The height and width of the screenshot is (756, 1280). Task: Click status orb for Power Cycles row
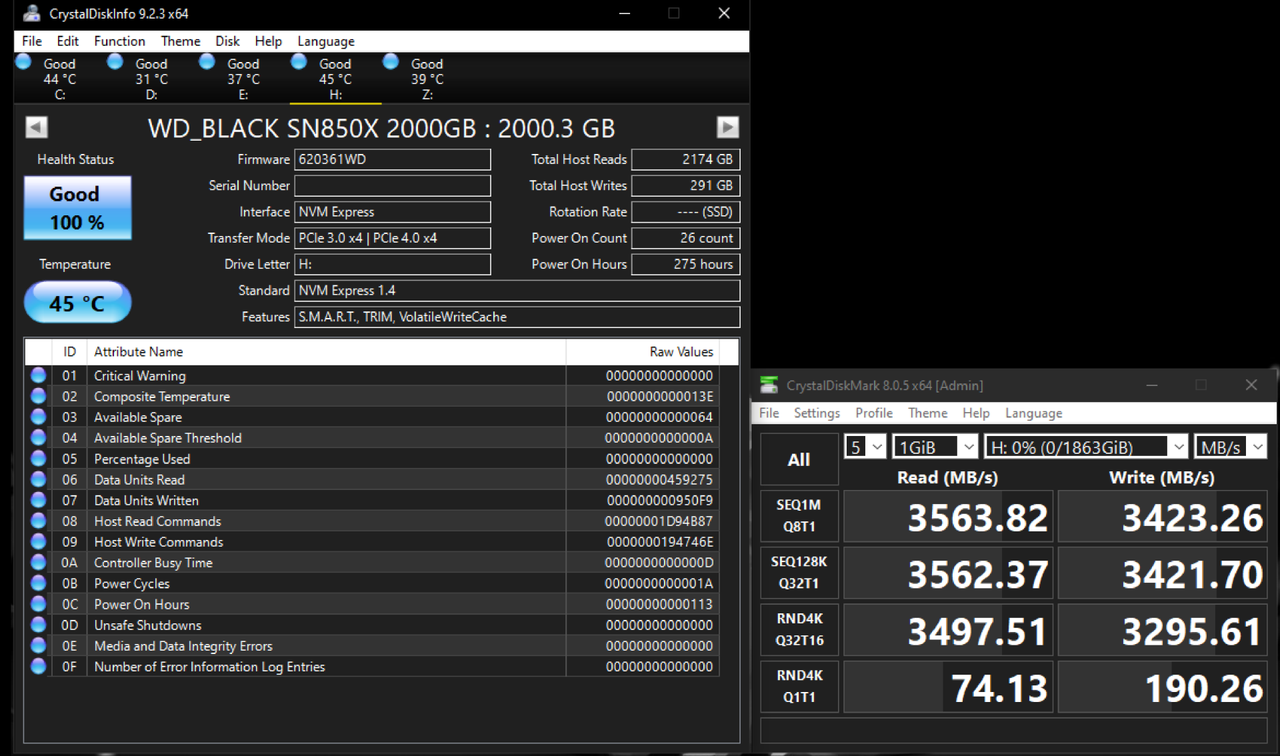coord(38,583)
